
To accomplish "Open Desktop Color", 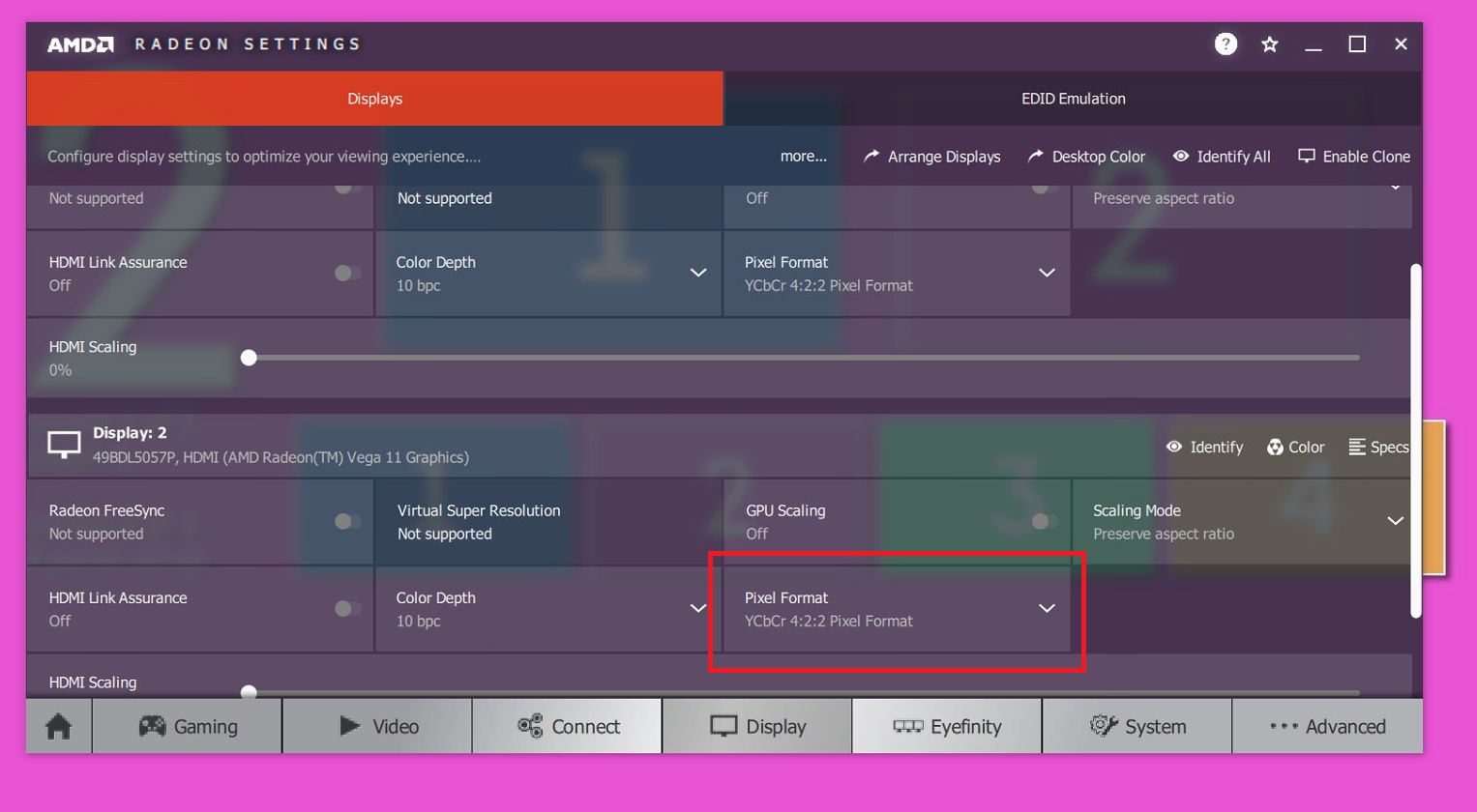I will click(1086, 157).
